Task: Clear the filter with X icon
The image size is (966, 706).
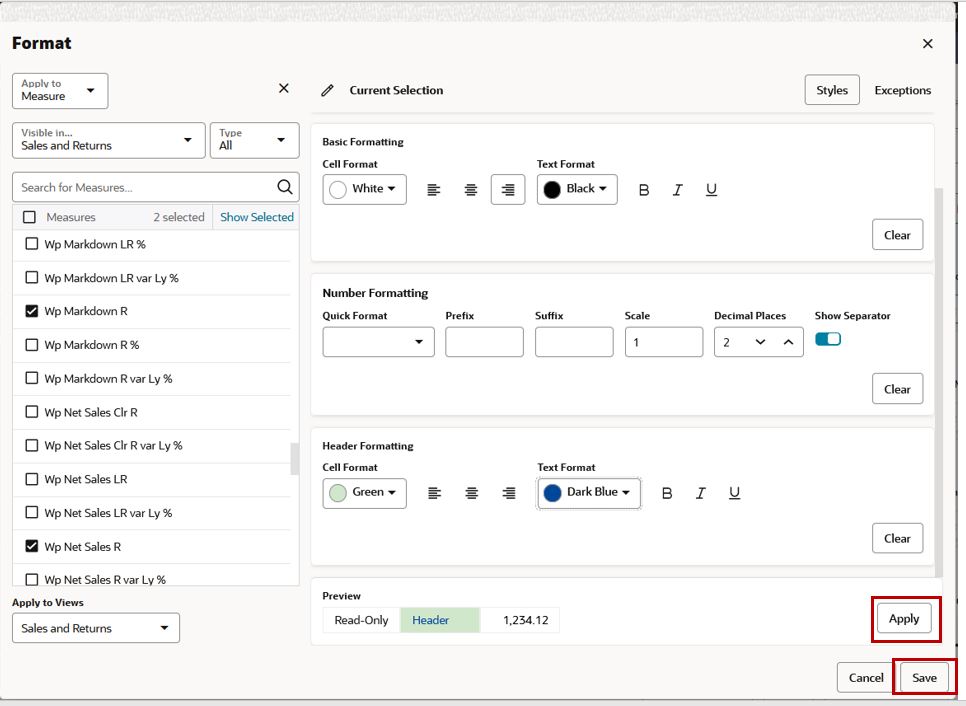Action: point(283,88)
